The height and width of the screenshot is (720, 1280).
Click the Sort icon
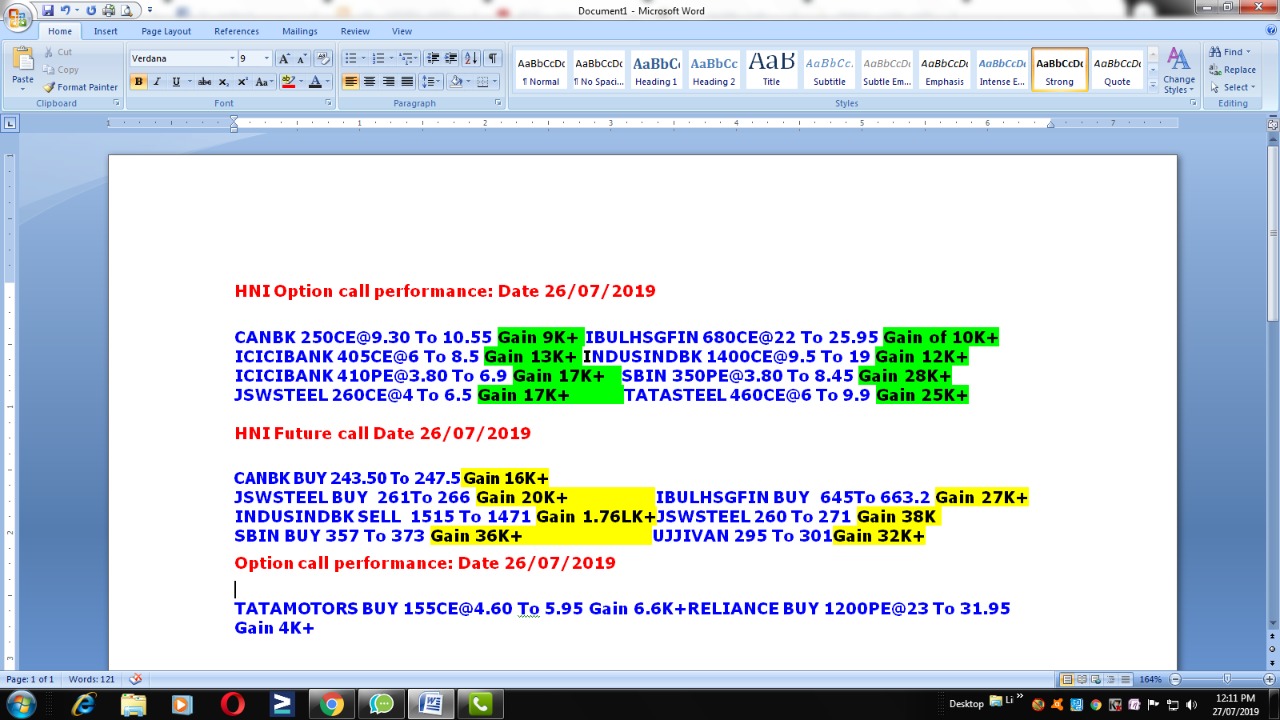coord(471,59)
